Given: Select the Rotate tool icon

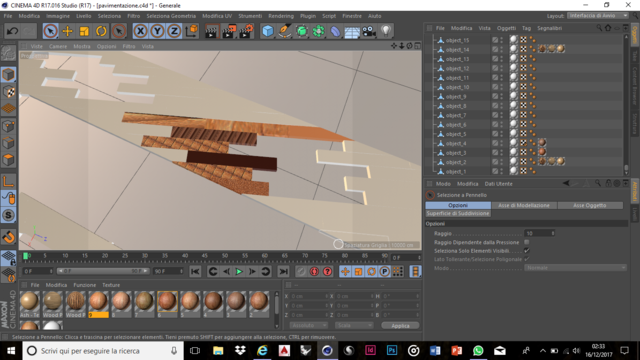Looking at the screenshot, I should click(x=101, y=31).
